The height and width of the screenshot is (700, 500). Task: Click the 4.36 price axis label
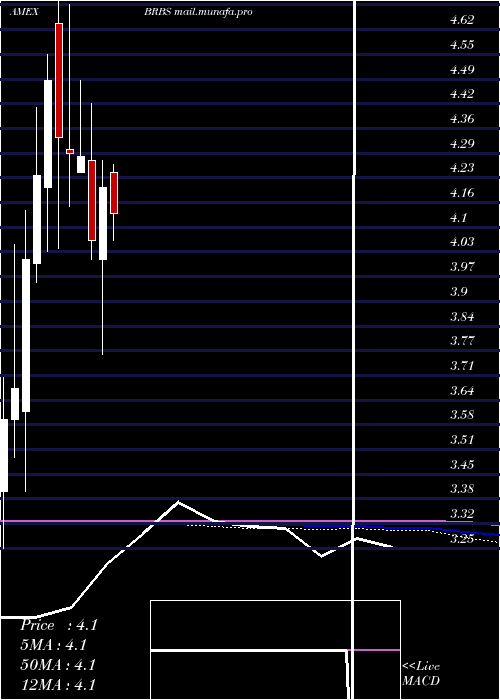tap(462, 119)
